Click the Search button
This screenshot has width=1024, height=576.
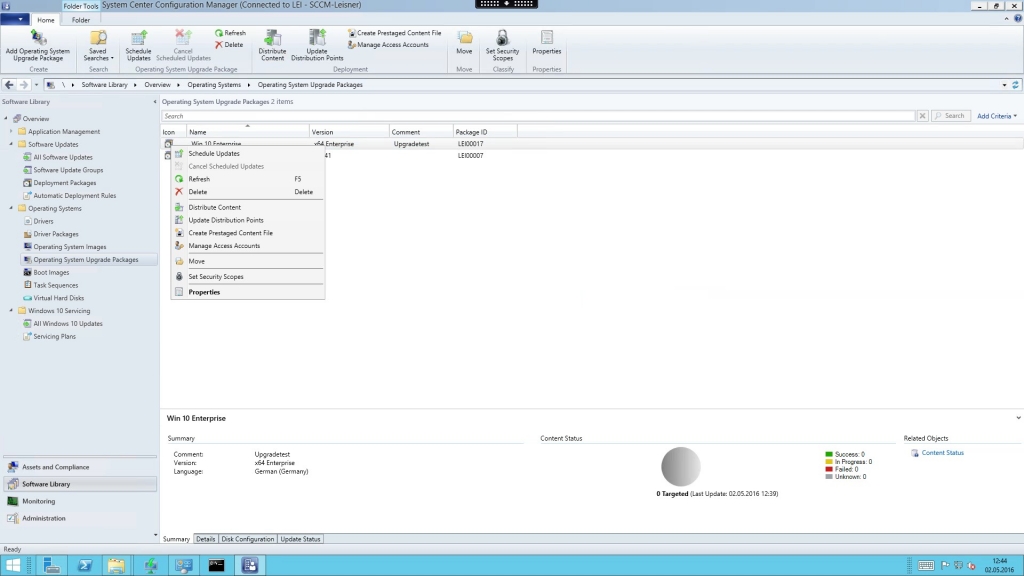950,116
